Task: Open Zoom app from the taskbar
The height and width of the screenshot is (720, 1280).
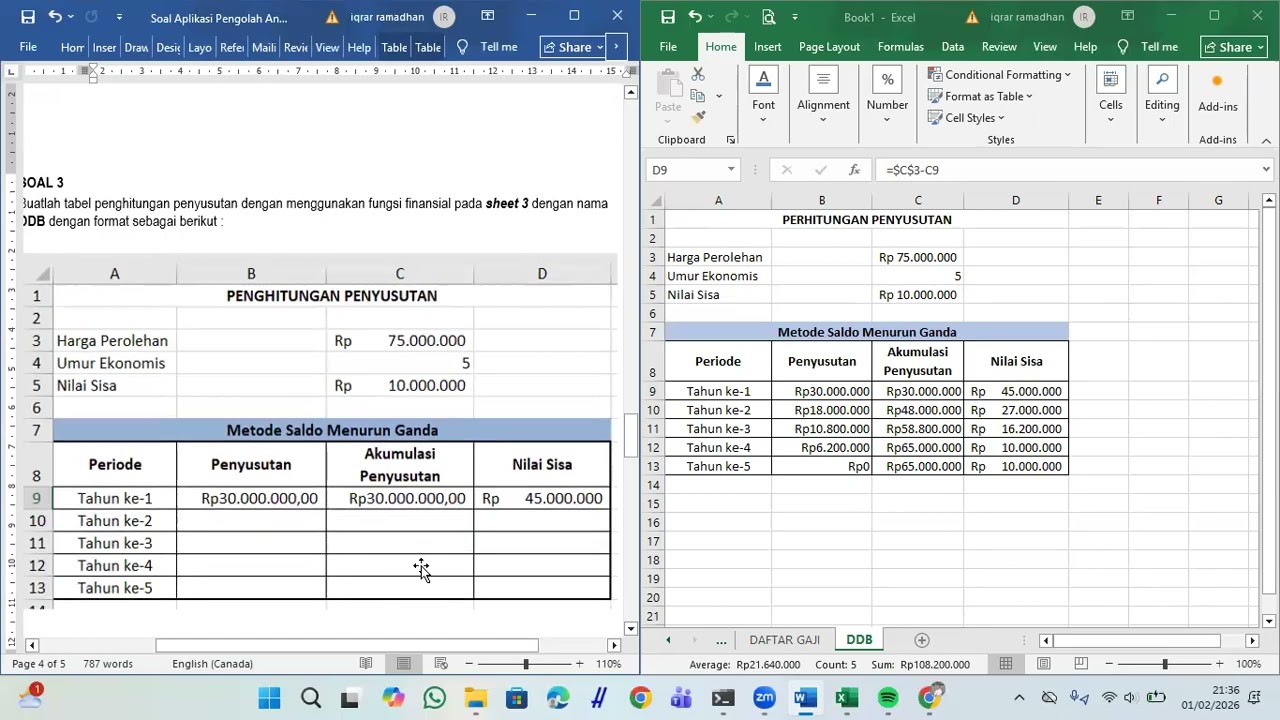Action: pyautogui.click(x=764, y=698)
